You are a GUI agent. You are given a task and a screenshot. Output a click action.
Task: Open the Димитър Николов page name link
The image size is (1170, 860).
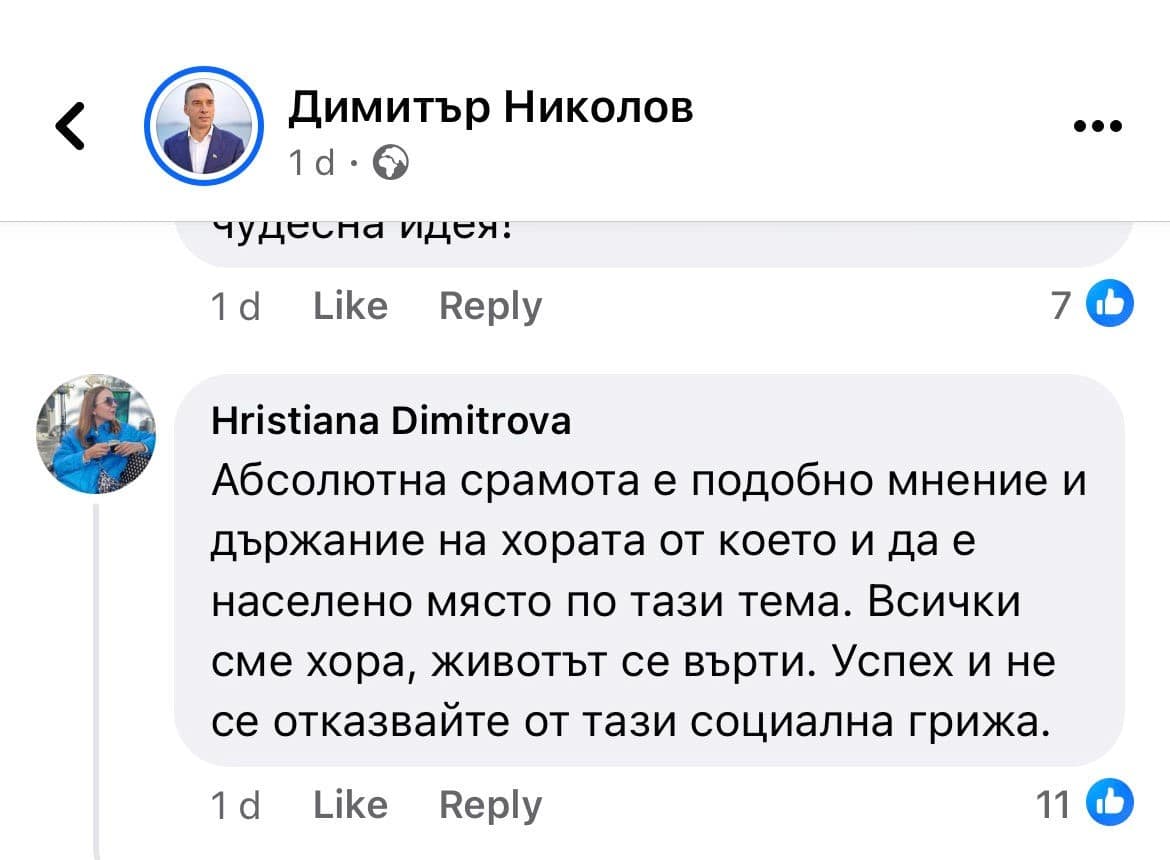(x=490, y=106)
